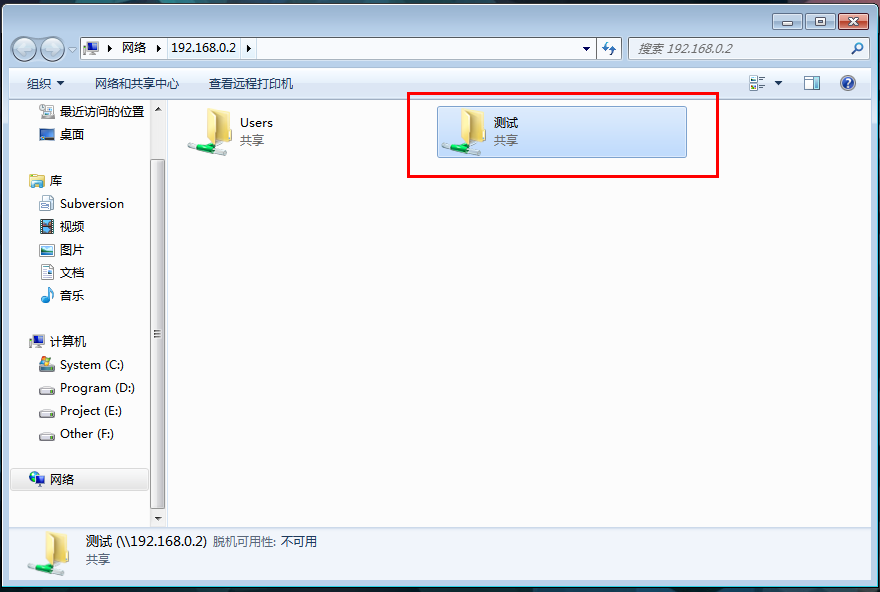Expand the recent pages arrow beside navigation buttons
This screenshot has width=880, height=592.
tap(72, 50)
